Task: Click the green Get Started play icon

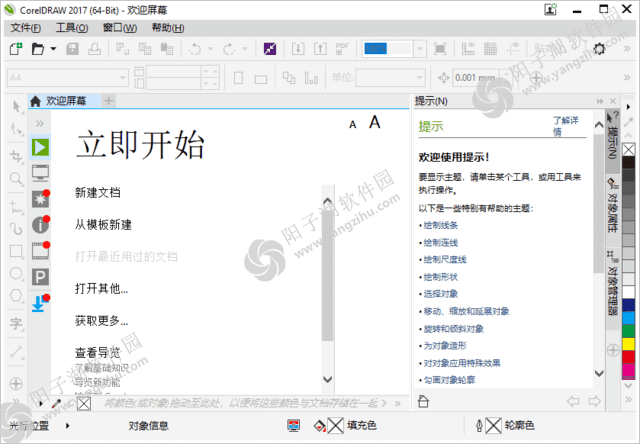Action: point(40,147)
